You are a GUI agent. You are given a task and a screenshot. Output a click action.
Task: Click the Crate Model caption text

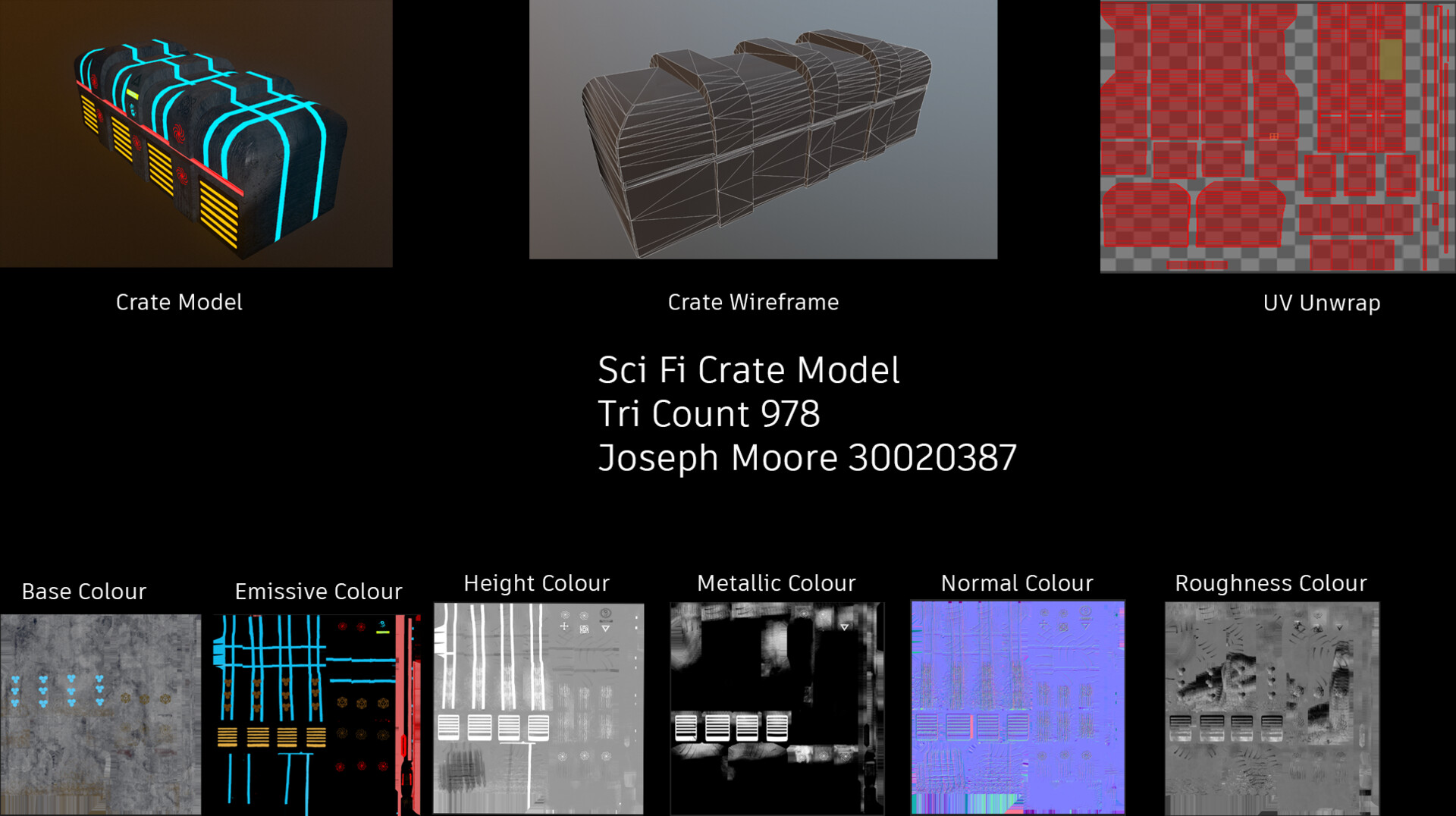pos(179,302)
